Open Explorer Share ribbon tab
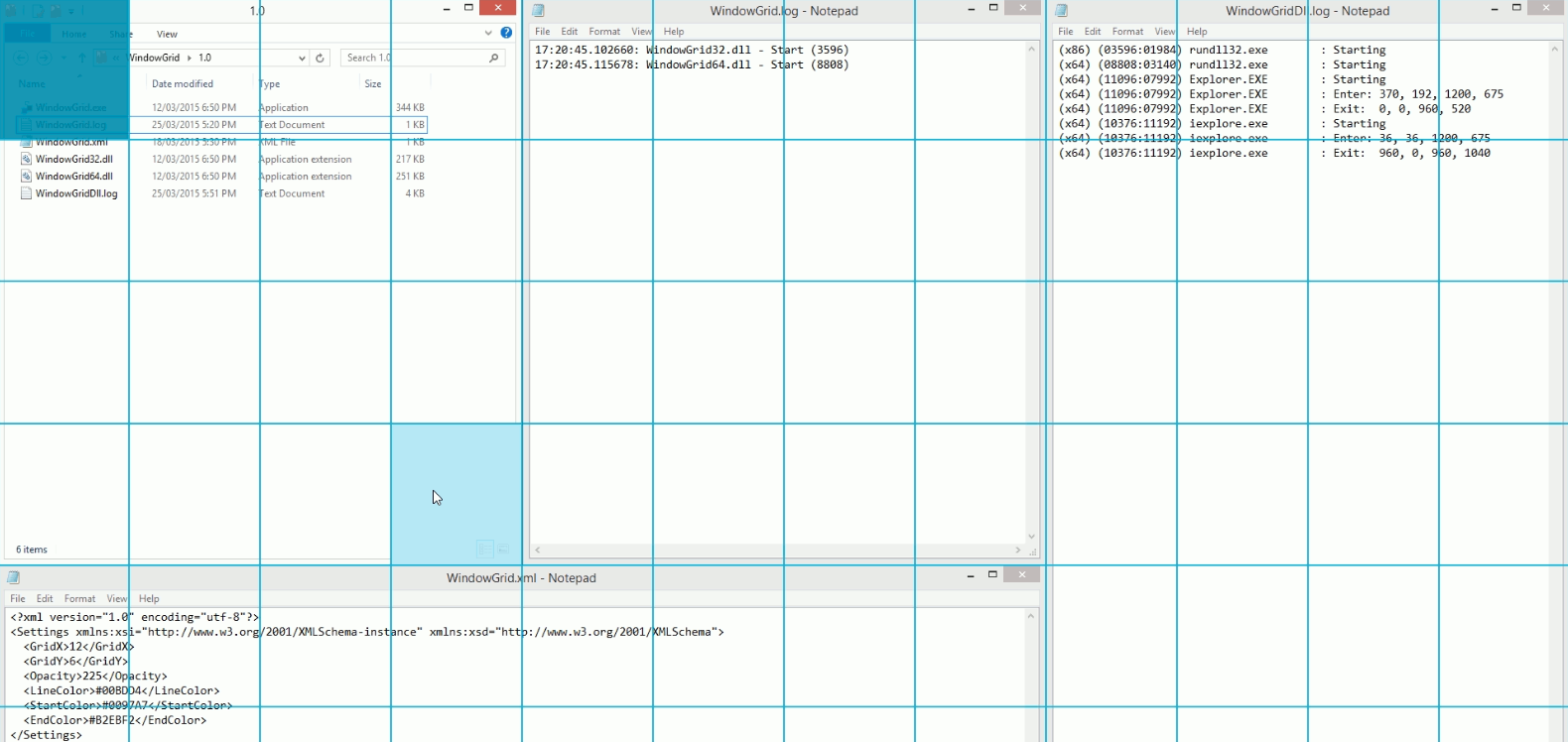This screenshot has width=1568, height=742. point(121,34)
